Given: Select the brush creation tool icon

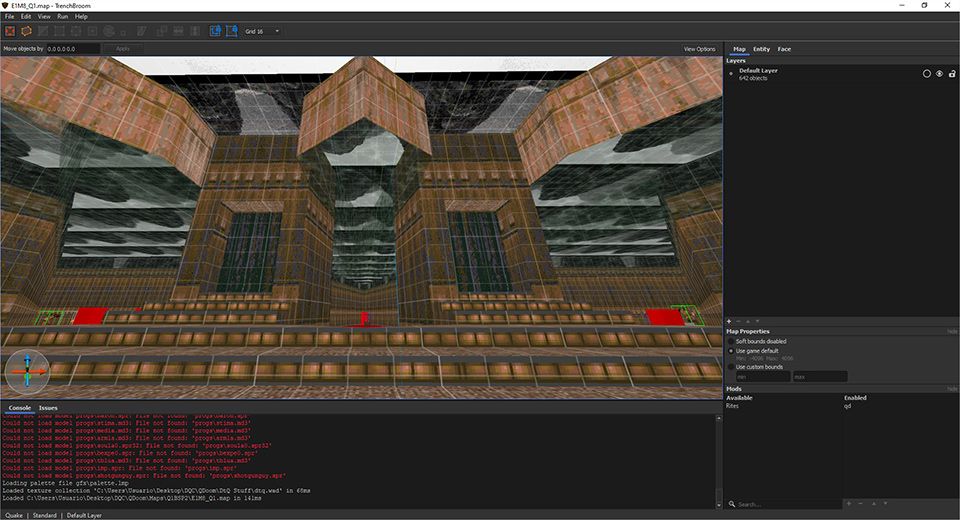Looking at the screenshot, I should pyautogui.click(x=9, y=31).
